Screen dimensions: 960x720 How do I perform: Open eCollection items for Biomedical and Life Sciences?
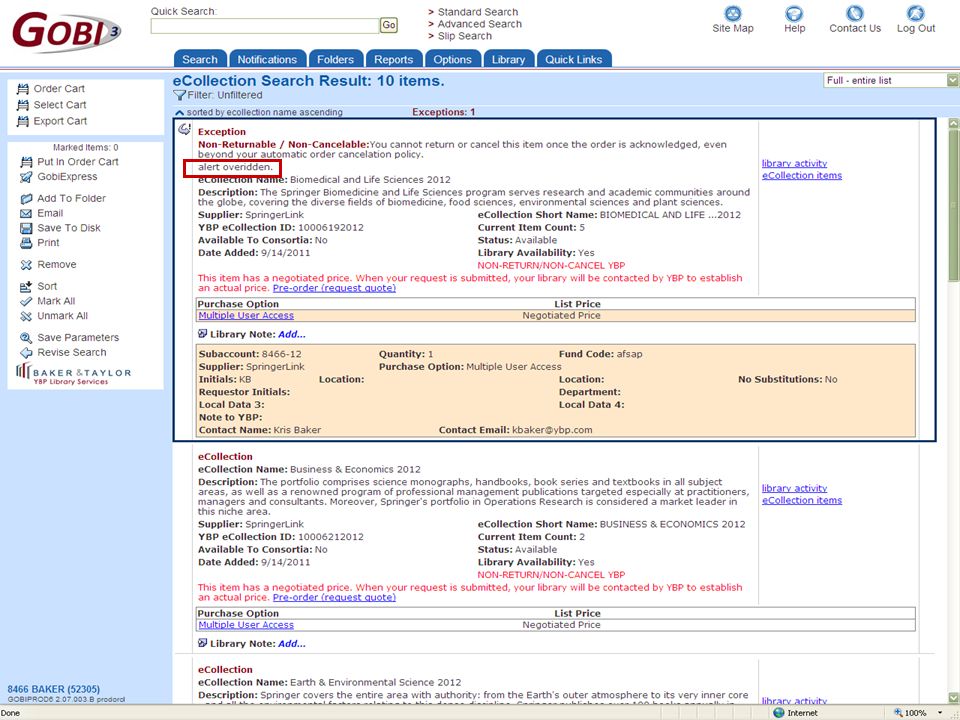click(801, 176)
